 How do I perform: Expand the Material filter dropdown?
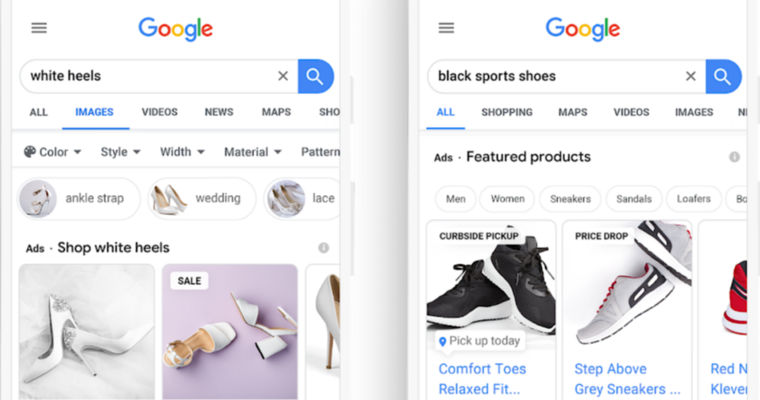click(x=253, y=152)
